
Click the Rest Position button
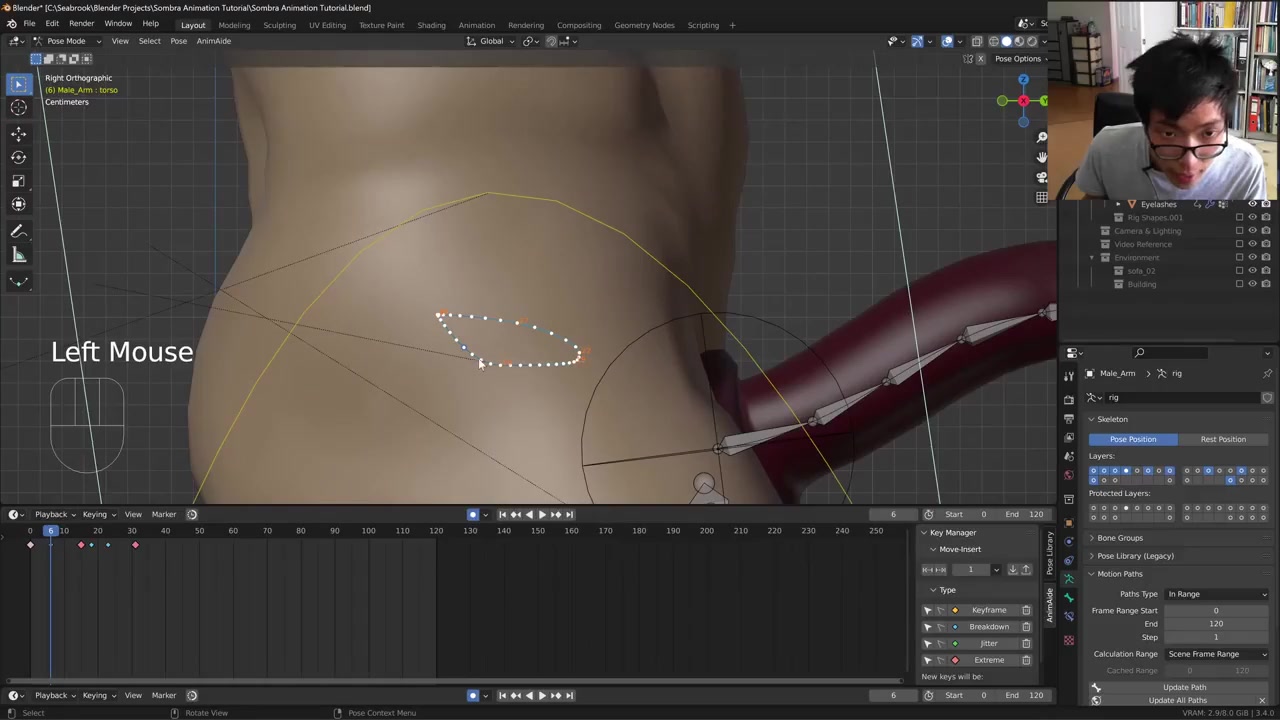[1222, 439]
